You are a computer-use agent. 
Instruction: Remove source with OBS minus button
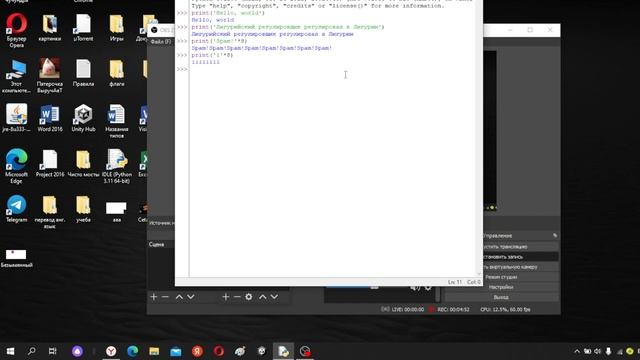point(237,297)
